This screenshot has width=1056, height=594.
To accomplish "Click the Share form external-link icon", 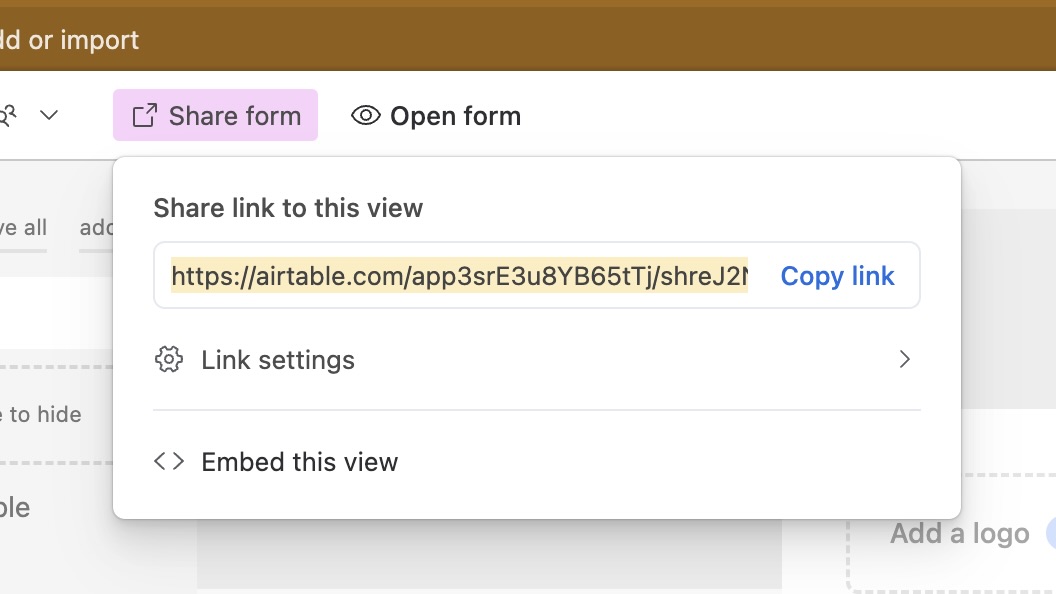I will click(x=145, y=116).
